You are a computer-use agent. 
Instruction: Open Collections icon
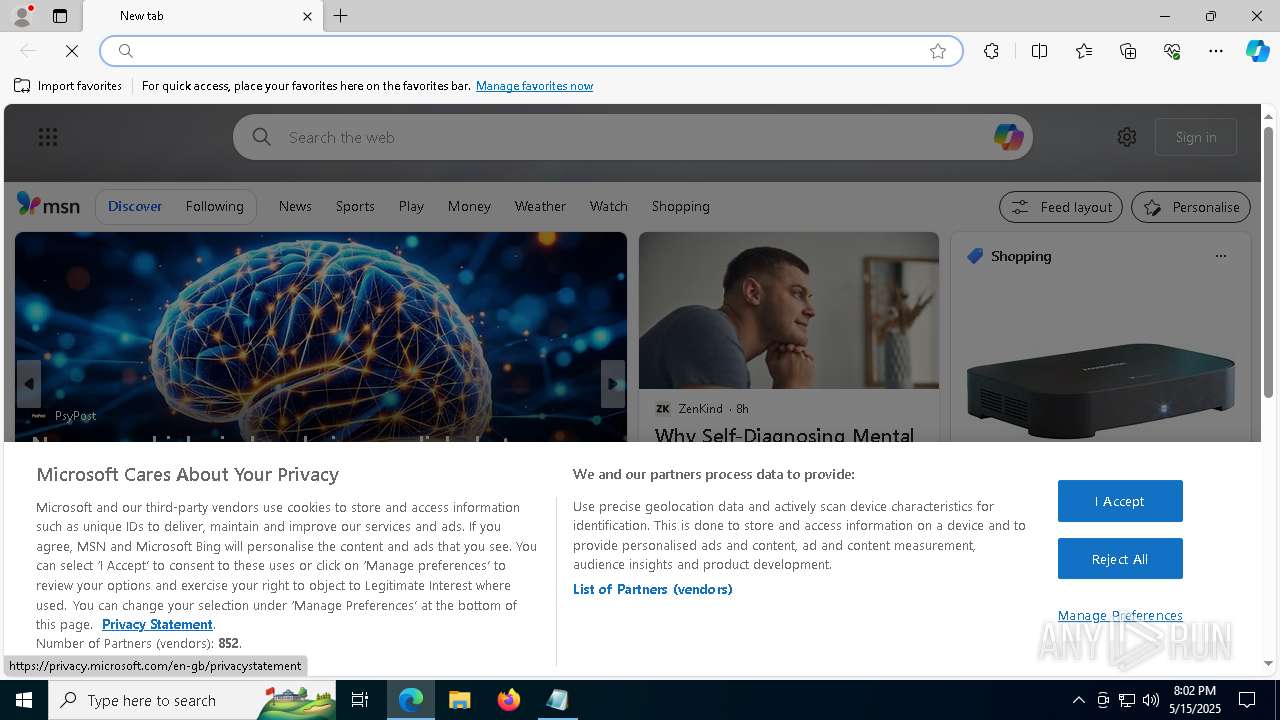tap(1128, 51)
